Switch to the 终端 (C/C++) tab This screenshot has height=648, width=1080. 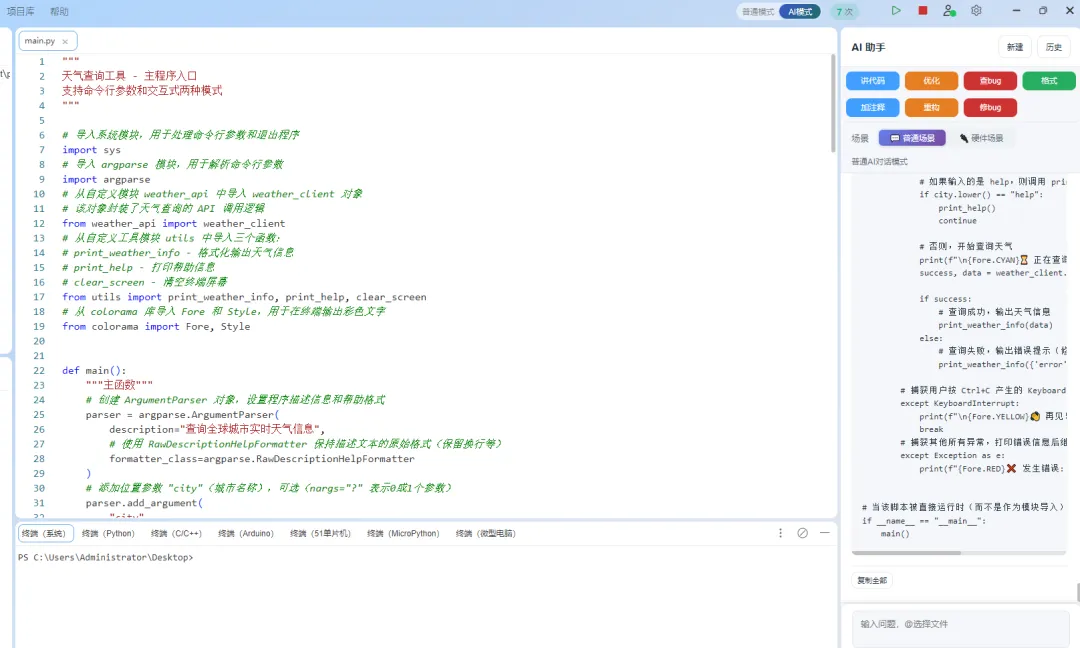[x=176, y=533]
